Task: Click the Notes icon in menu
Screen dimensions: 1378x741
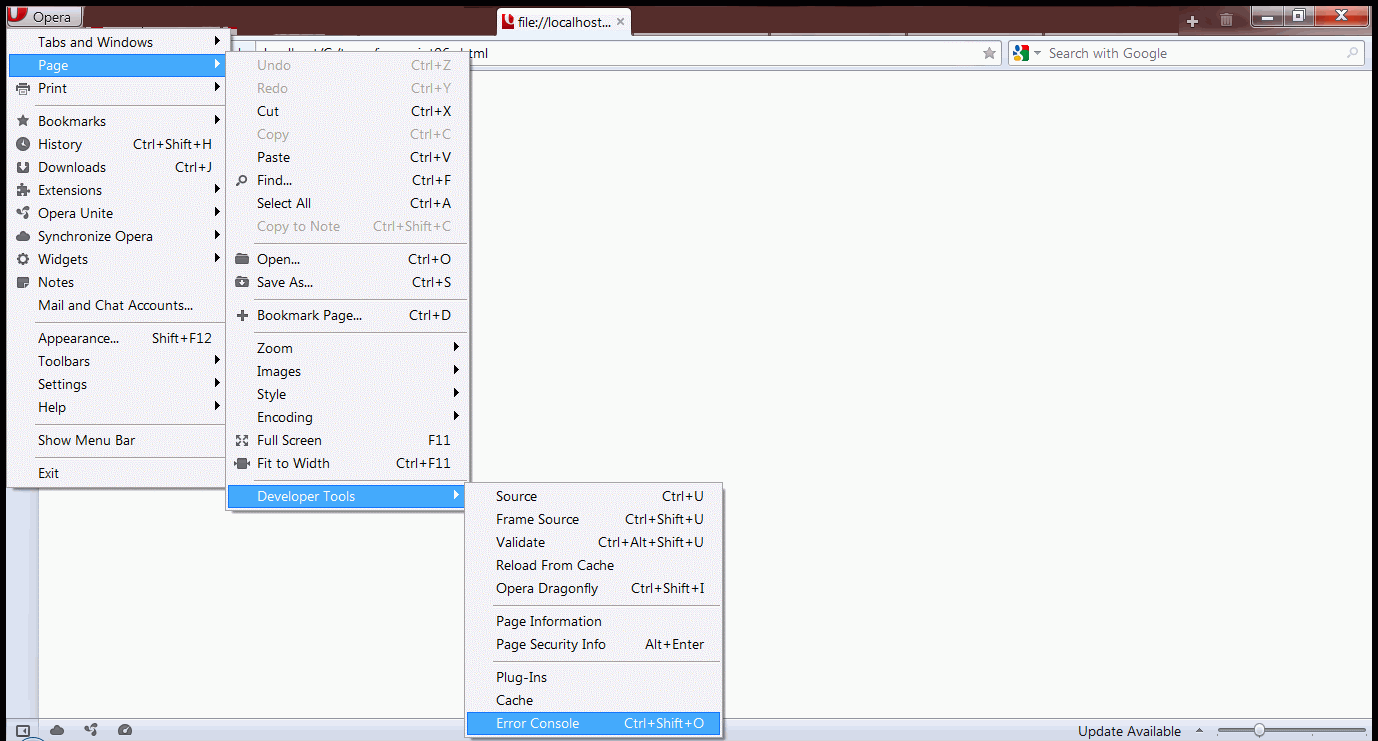Action: (23, 282)
